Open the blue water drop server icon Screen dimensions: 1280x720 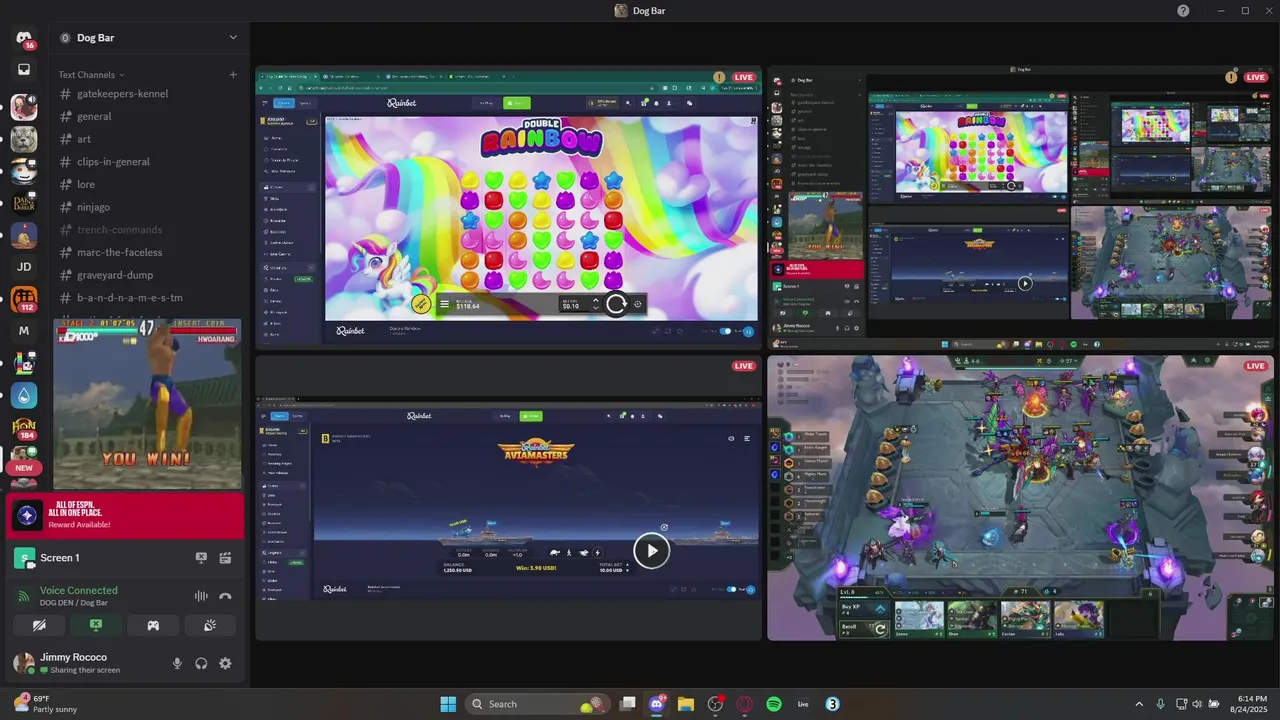click(x=24, y=396)
